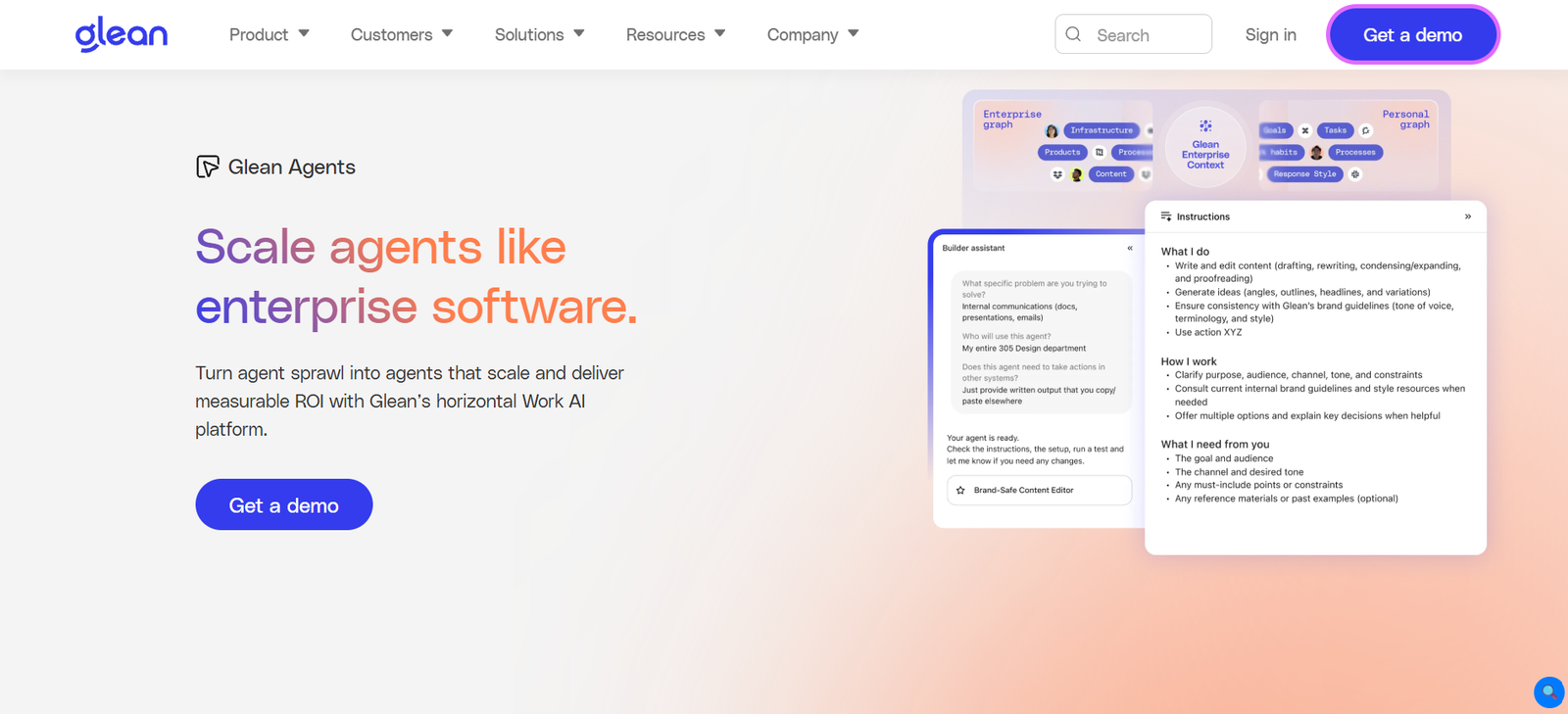Screen dimensions: 1568x714
Task: Click the avatar beside the Infrastructure chip
Action: [1052, 130]
